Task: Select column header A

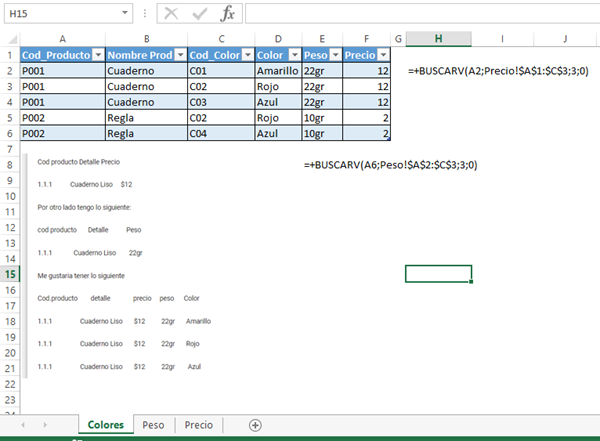Action: [x=63, y=39]
